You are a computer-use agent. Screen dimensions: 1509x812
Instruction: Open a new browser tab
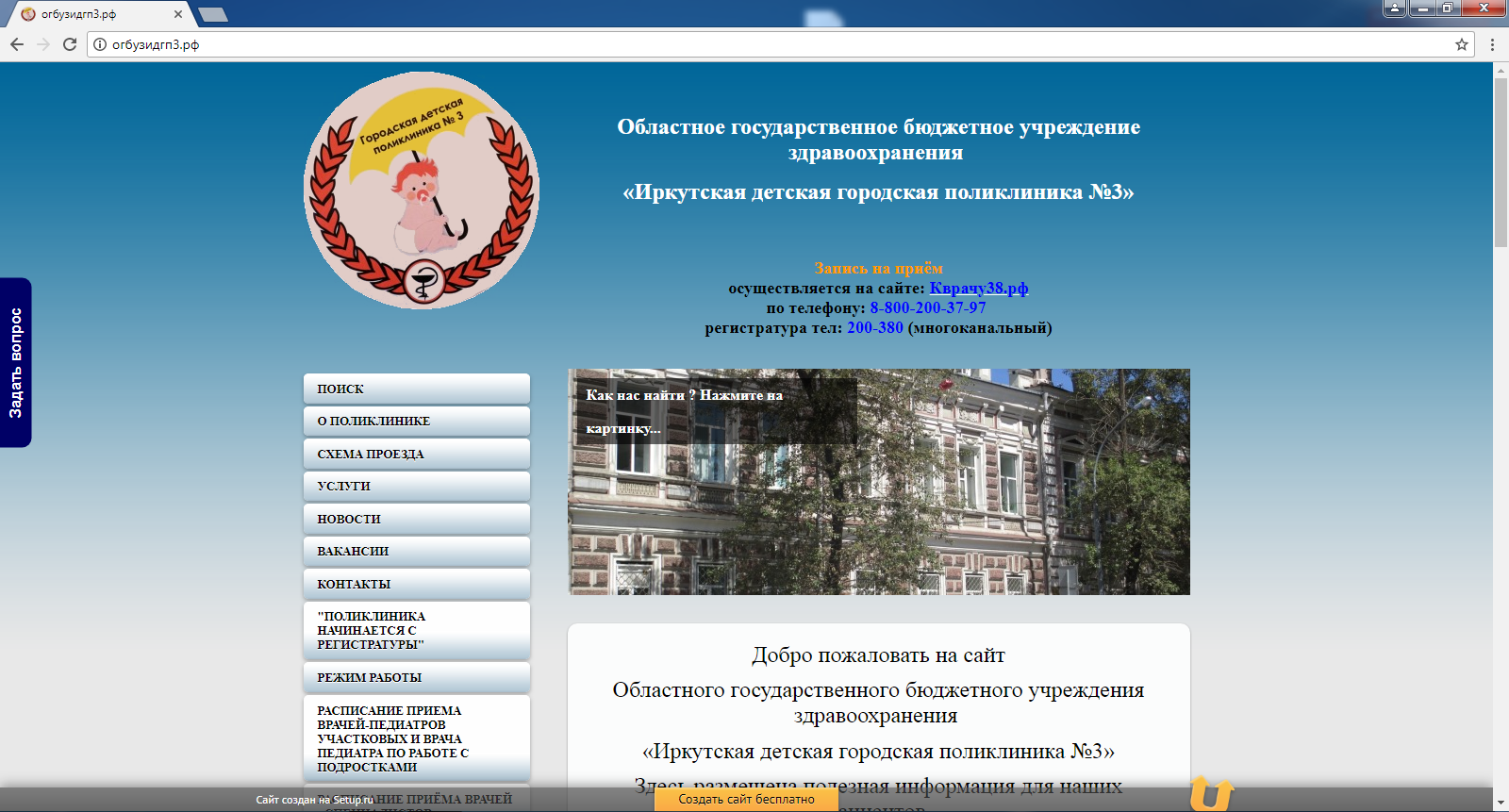[x=213, y=14]
